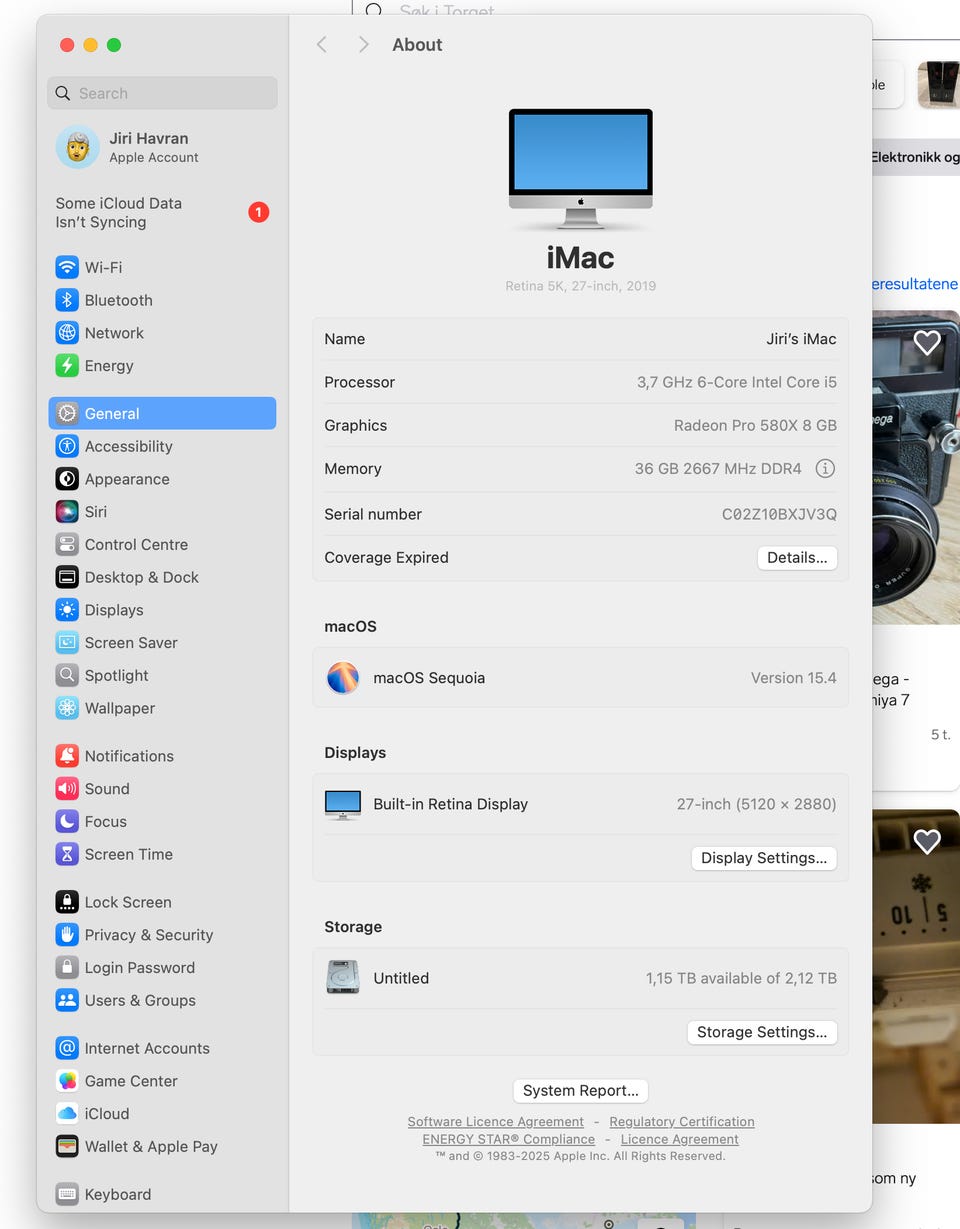Open Sound speaker icon
The image size is (960, 1229).
coord(67,789)
